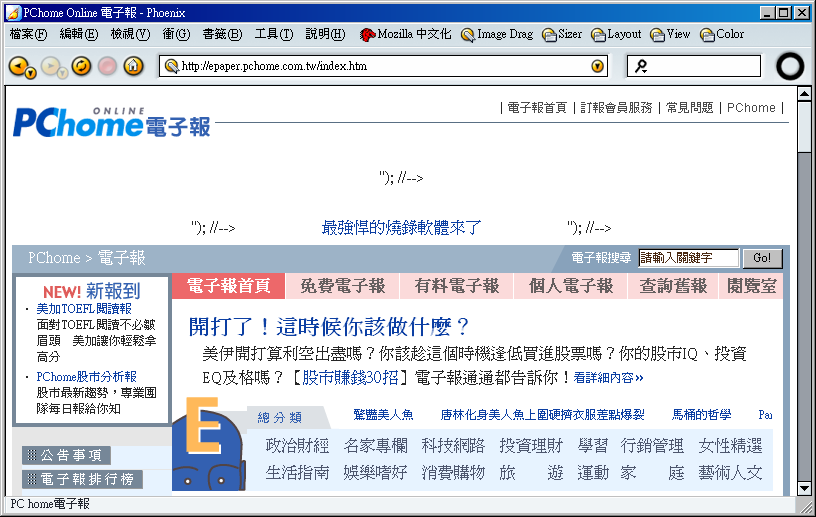Image resolution: width=816 pixels, height=517 pixels.
Task: Open the 美加TOEFL閱讀報 link
Action: pos(84,309)
